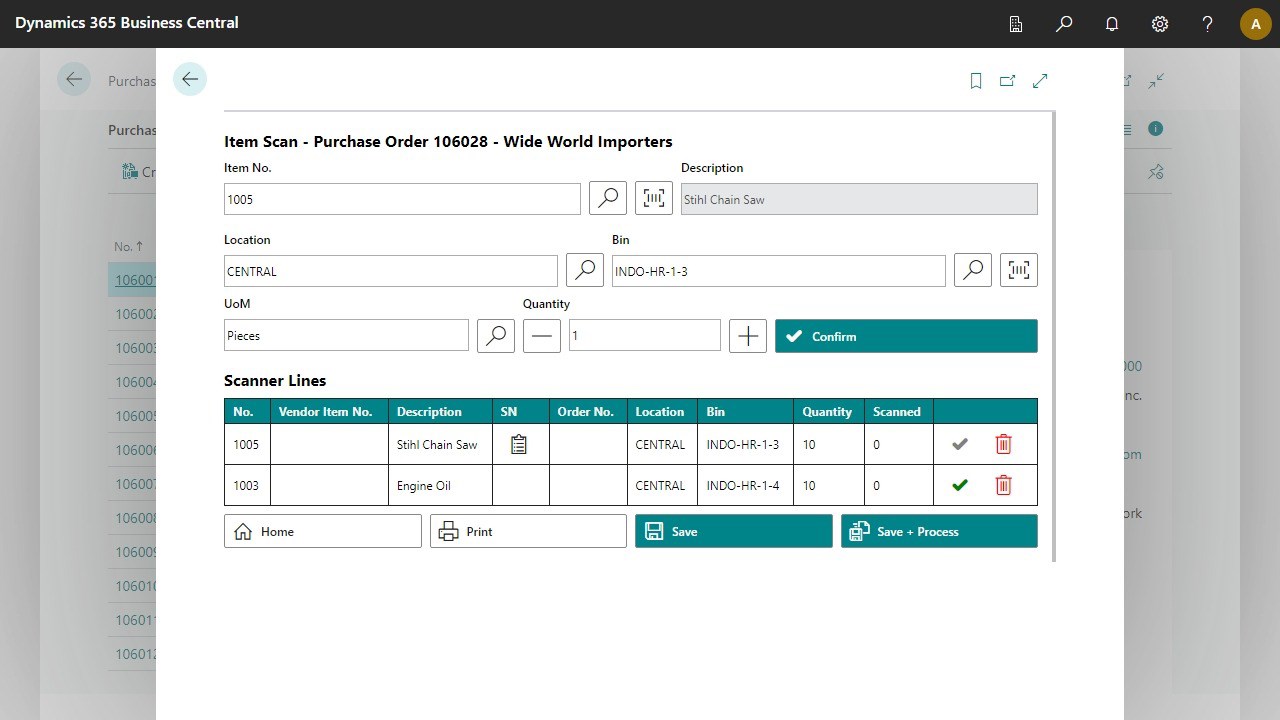1280x720 pixels.
Task: Click the barcode scan icon beside Item No.
Action: pyautogui.click(x=653, y=198)
